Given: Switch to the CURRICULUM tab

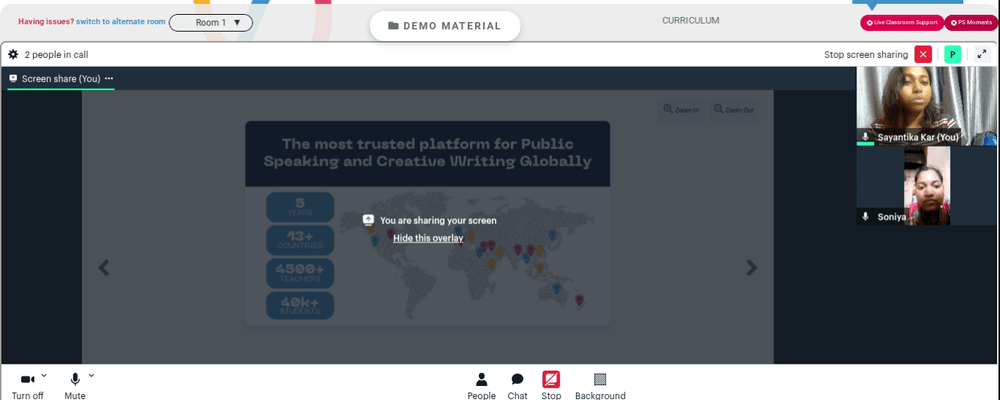Looking at the screenshot, I should (x=691, y=20).
